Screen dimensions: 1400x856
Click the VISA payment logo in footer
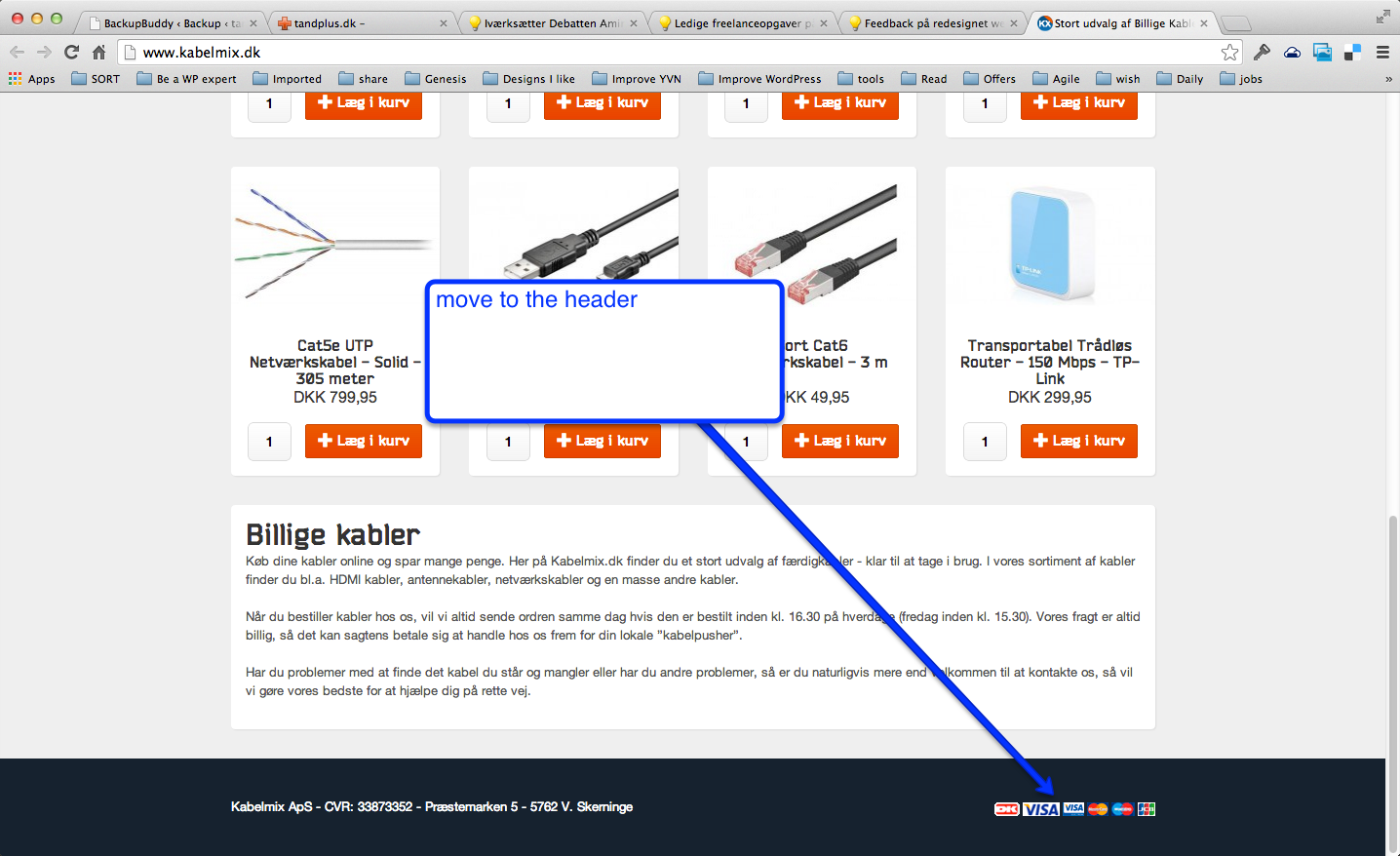(1040, 809)
